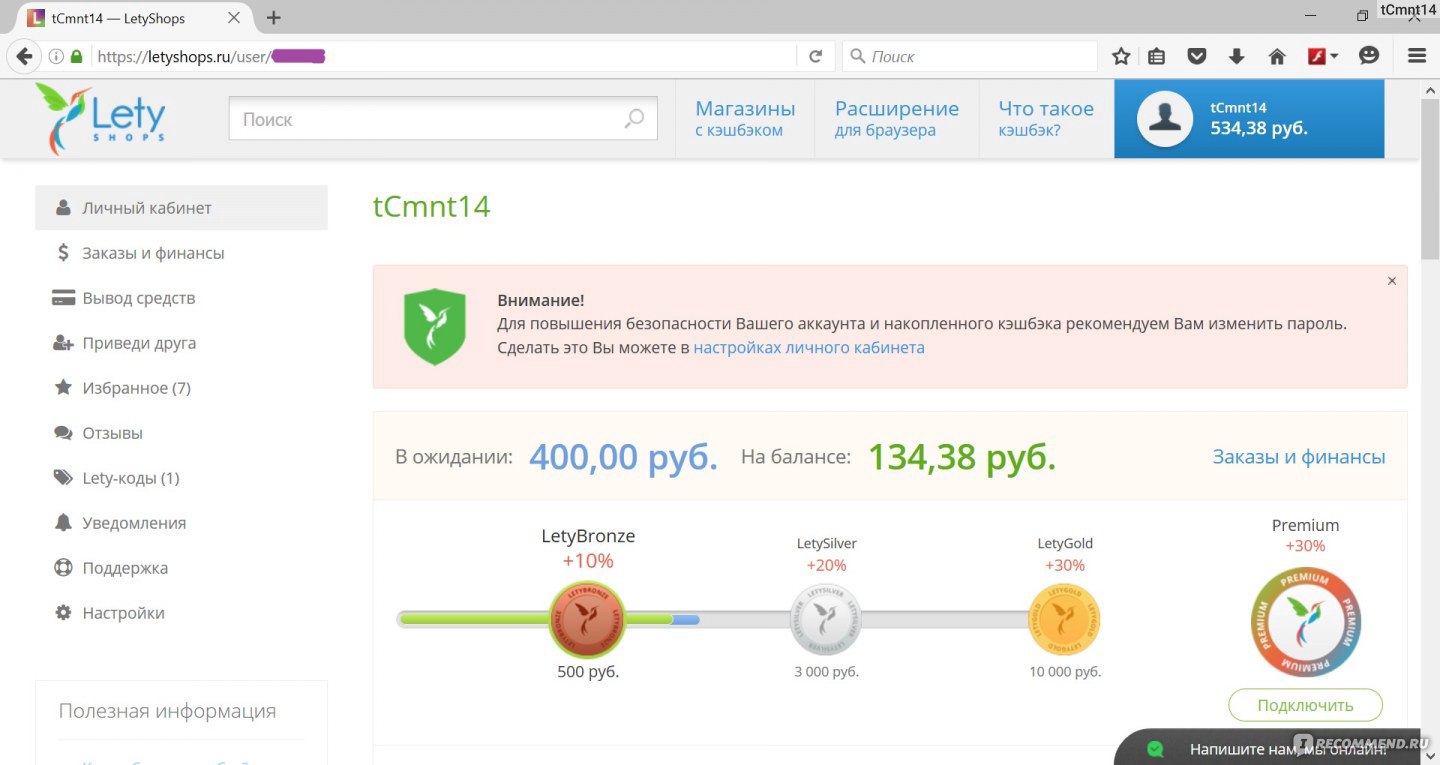This screenshot has width=1440, height=765.
Task: Bookmark this page with star icon
Action: tap(1121, 57)
